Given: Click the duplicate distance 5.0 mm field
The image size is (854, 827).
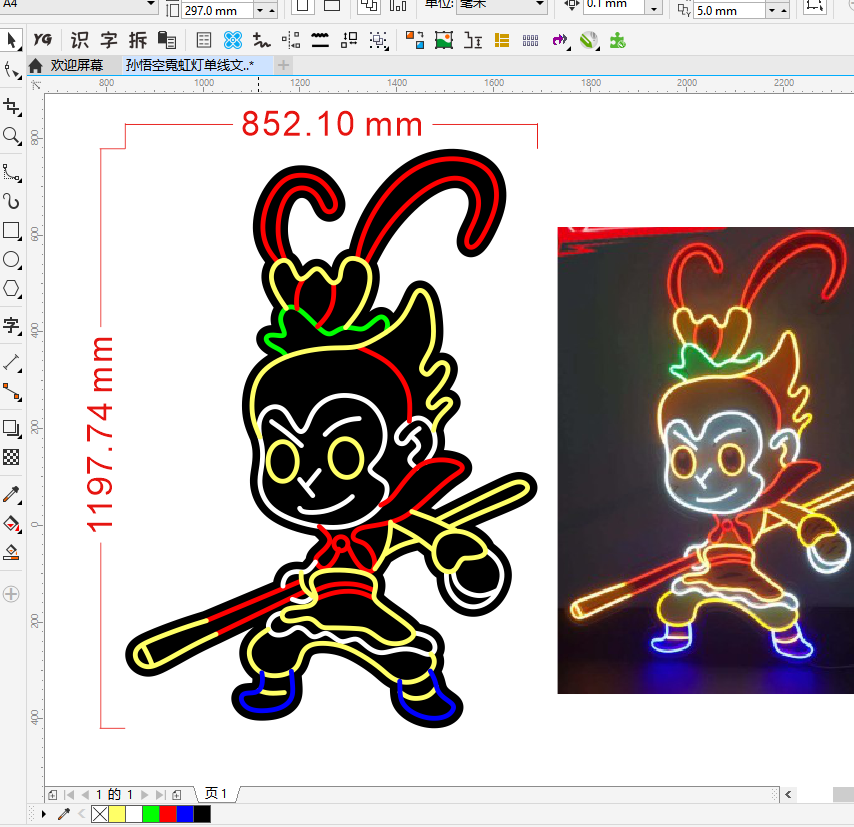Looking at the screenshot, I should point(729,10).
